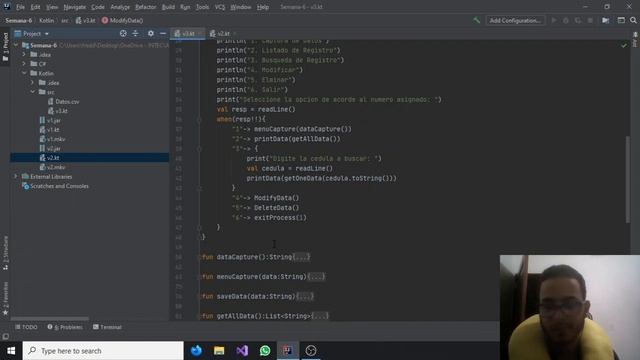
Task: Open WhatsApp from the taskbar
Action: pyautogui.click(x=265, y=351)
